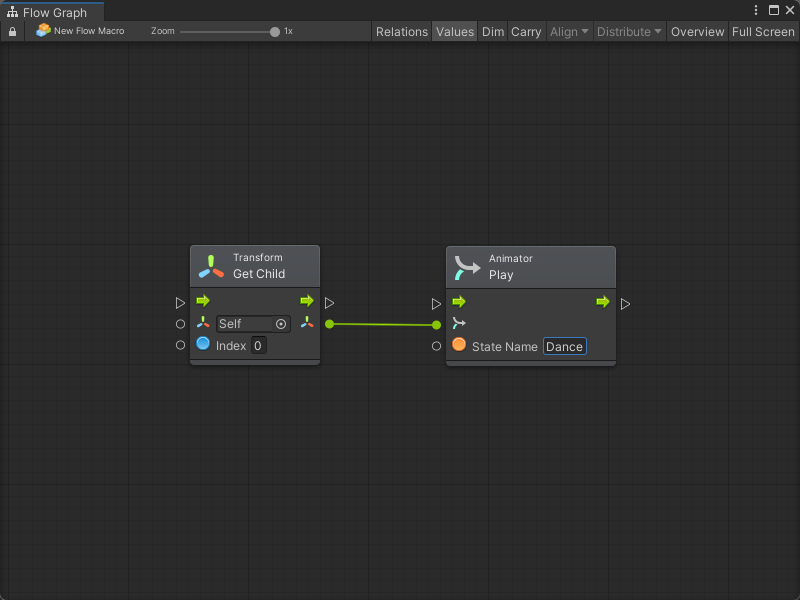
Task: Toggle the Values display option
Action: click(x=455, y=32)
